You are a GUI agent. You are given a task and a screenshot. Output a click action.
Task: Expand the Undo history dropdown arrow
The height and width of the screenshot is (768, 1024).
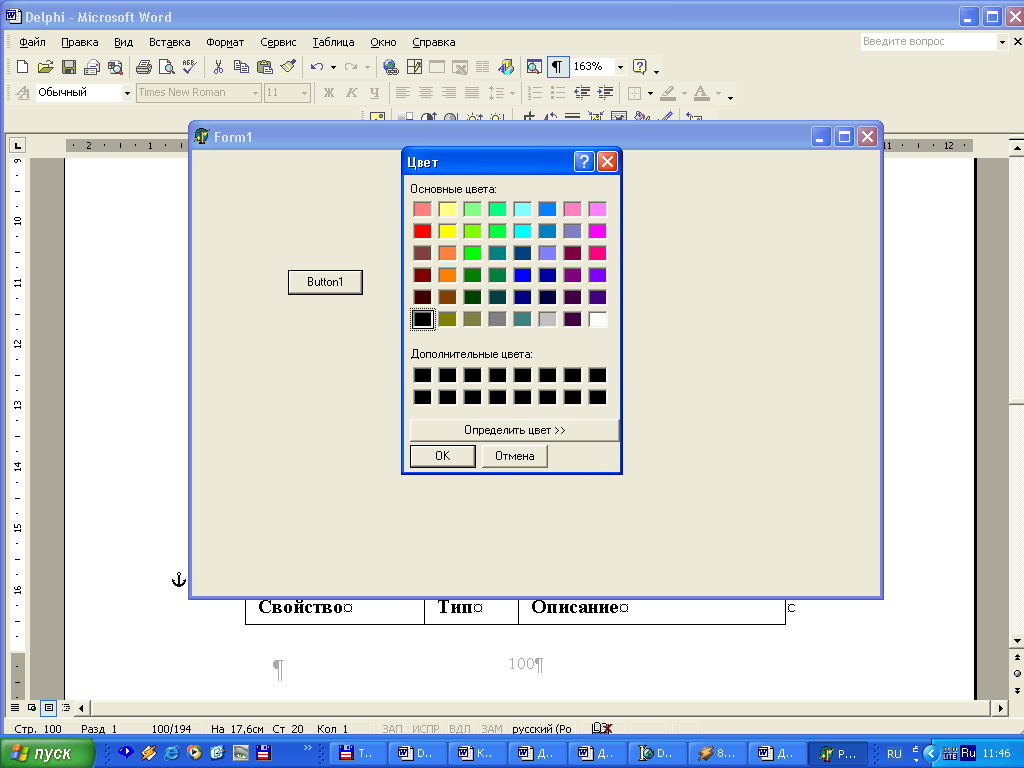pyautogui.click(x=333, y=67)
